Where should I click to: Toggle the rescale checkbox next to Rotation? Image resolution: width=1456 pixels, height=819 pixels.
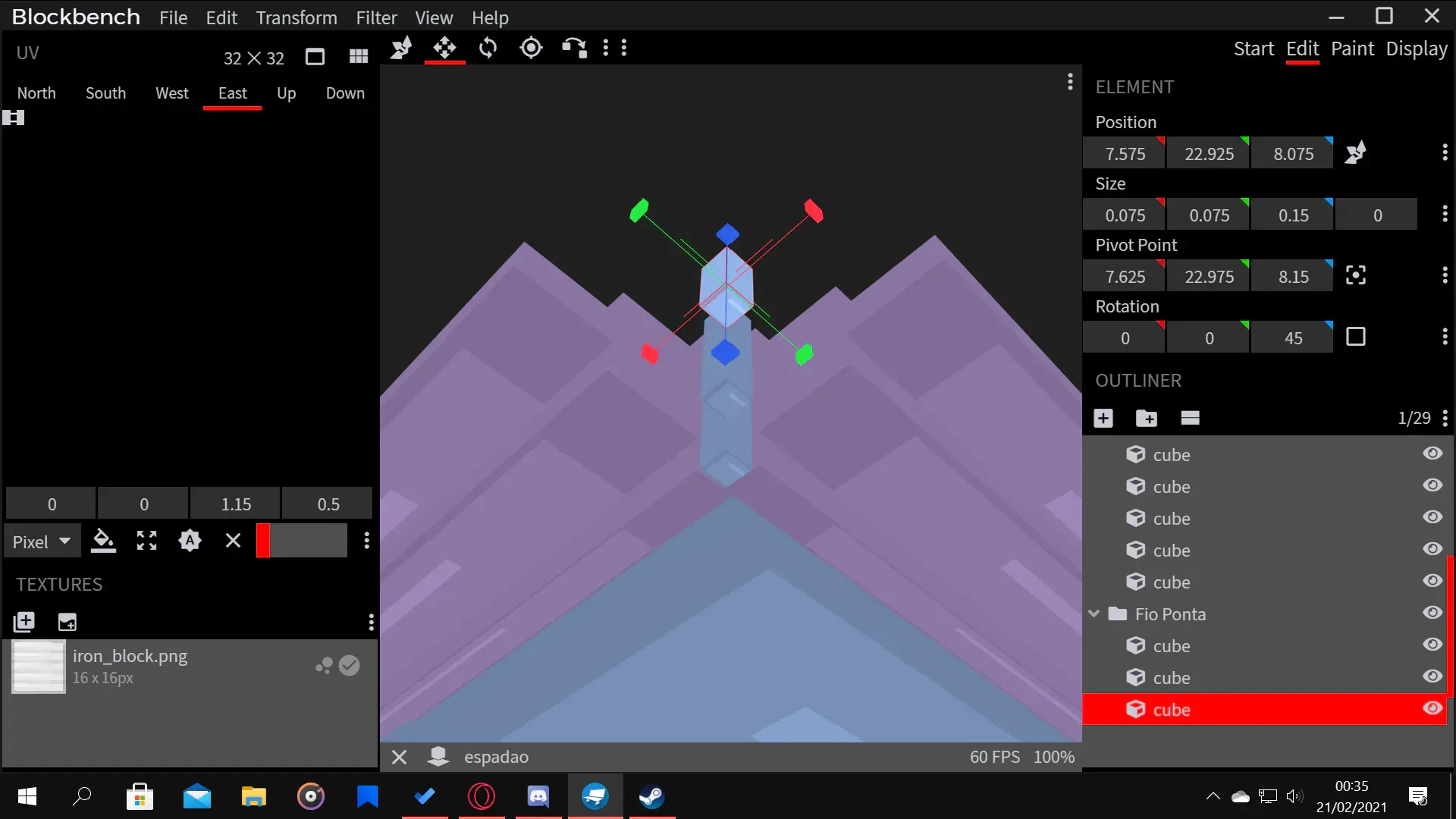pos(1356,337)
